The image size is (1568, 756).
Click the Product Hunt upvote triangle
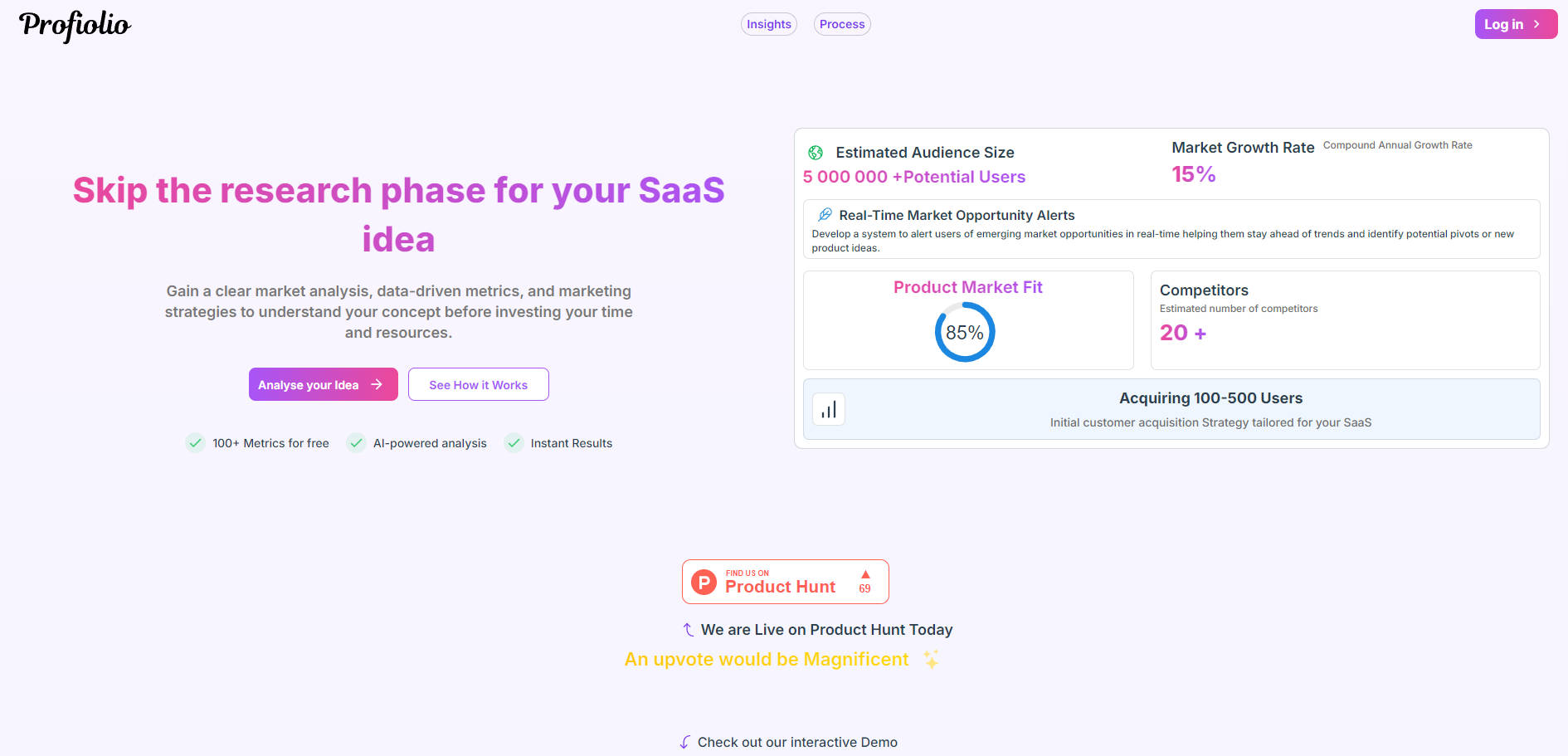(x=865, y=574)
